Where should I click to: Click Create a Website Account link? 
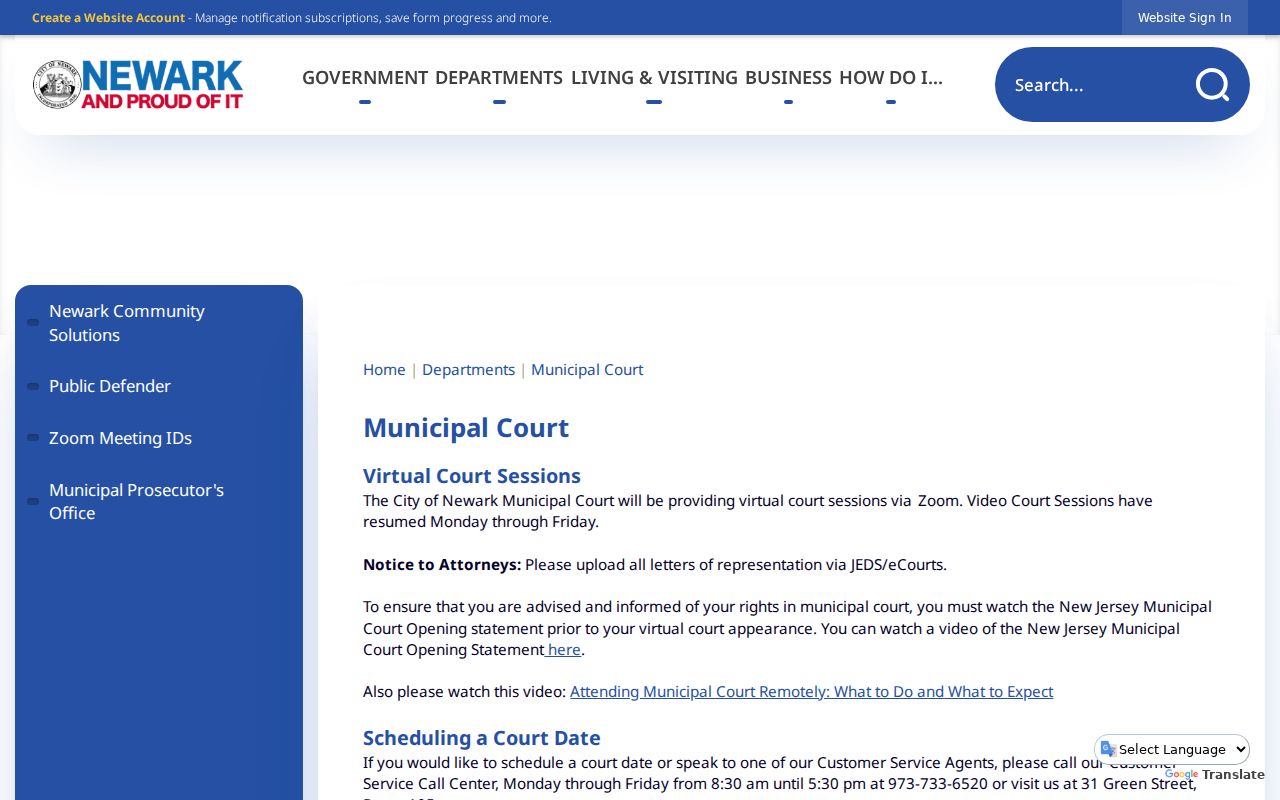(108, 18)
